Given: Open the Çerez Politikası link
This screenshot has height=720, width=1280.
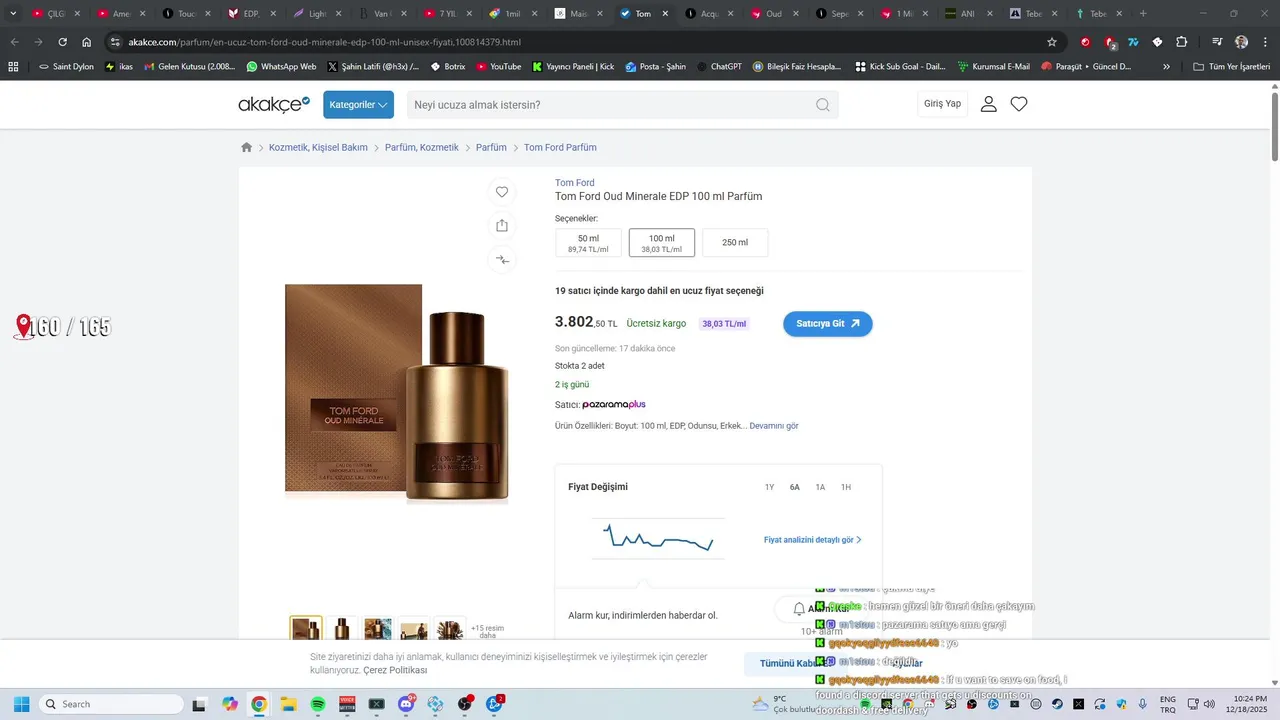Looking at the screenshot, I should point(395,670).
